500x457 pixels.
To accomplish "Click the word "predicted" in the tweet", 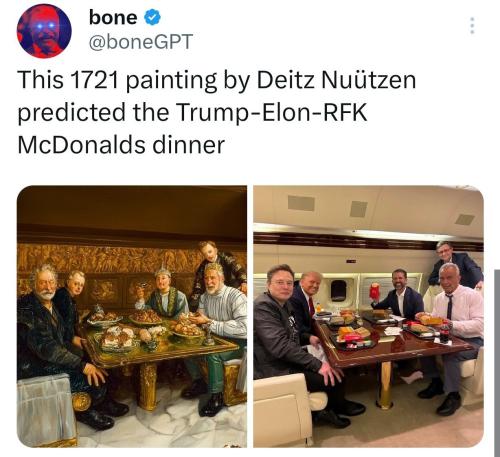I will [x=72, y=113].
